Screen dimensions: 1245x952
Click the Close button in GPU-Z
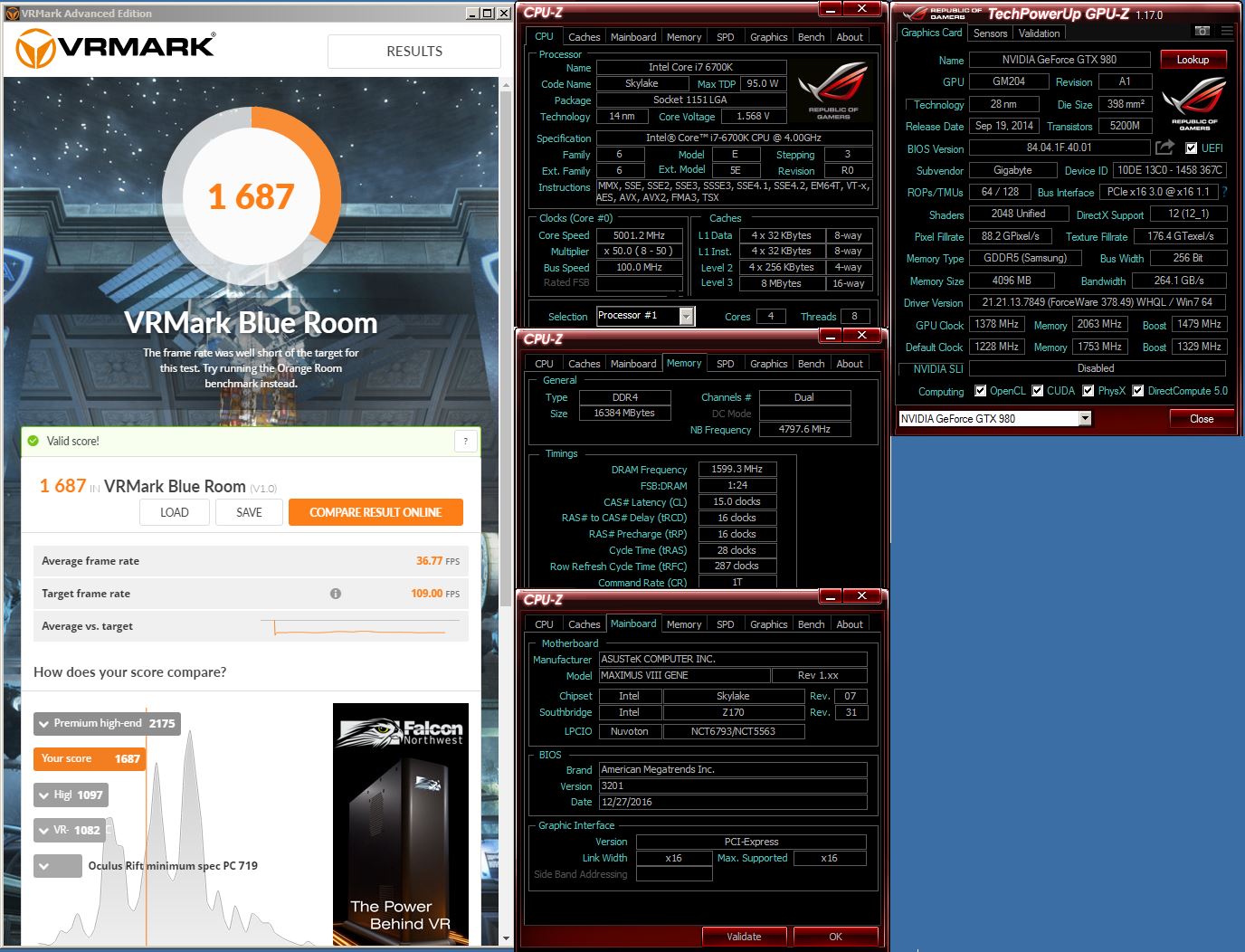coord(1202,419)
